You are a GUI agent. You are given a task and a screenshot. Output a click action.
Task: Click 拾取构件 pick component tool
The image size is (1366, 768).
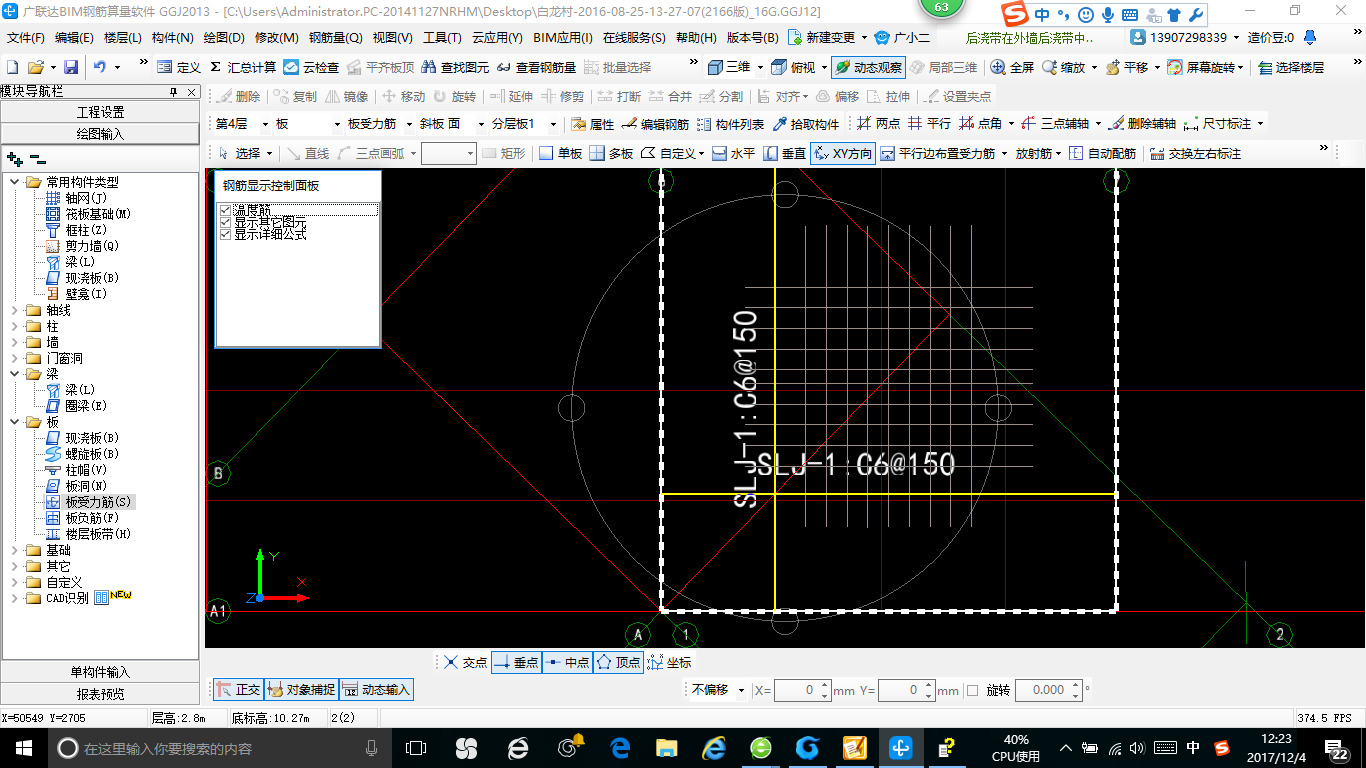point(805,124)
